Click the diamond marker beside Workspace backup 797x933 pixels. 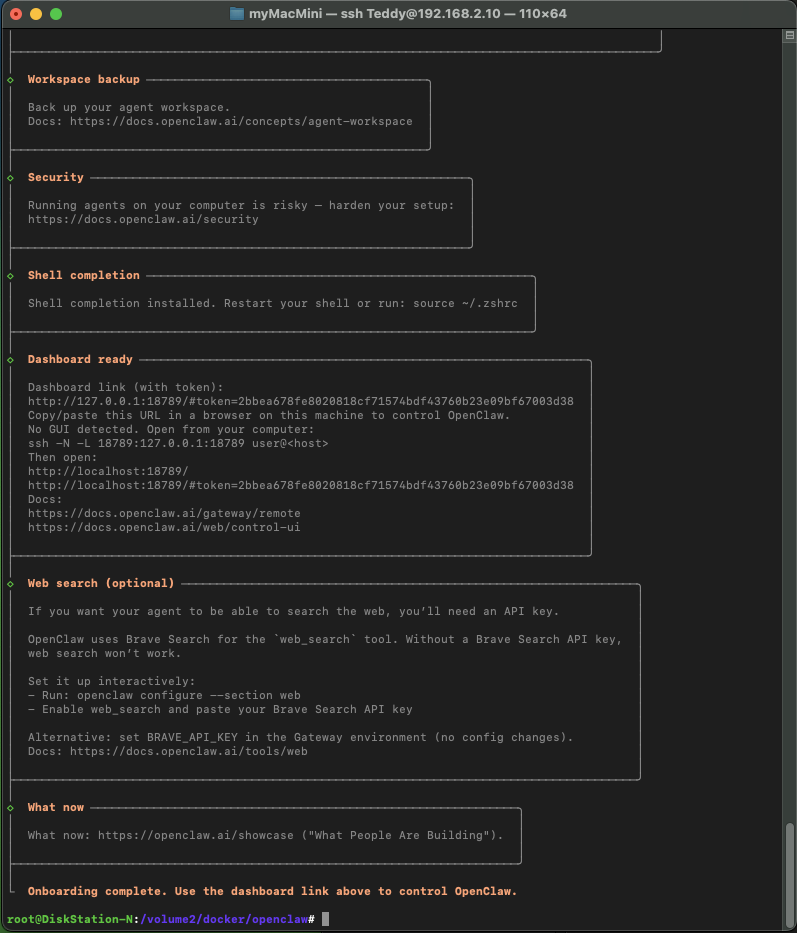coord(10,80)
